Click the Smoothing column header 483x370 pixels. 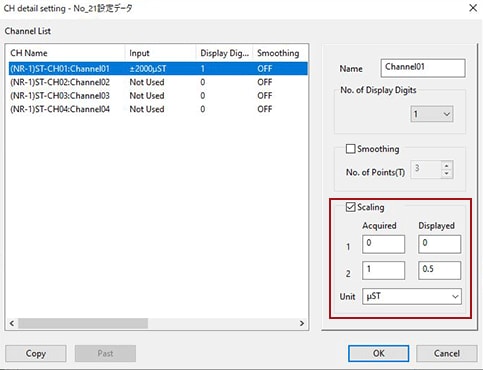pos(280,53)
